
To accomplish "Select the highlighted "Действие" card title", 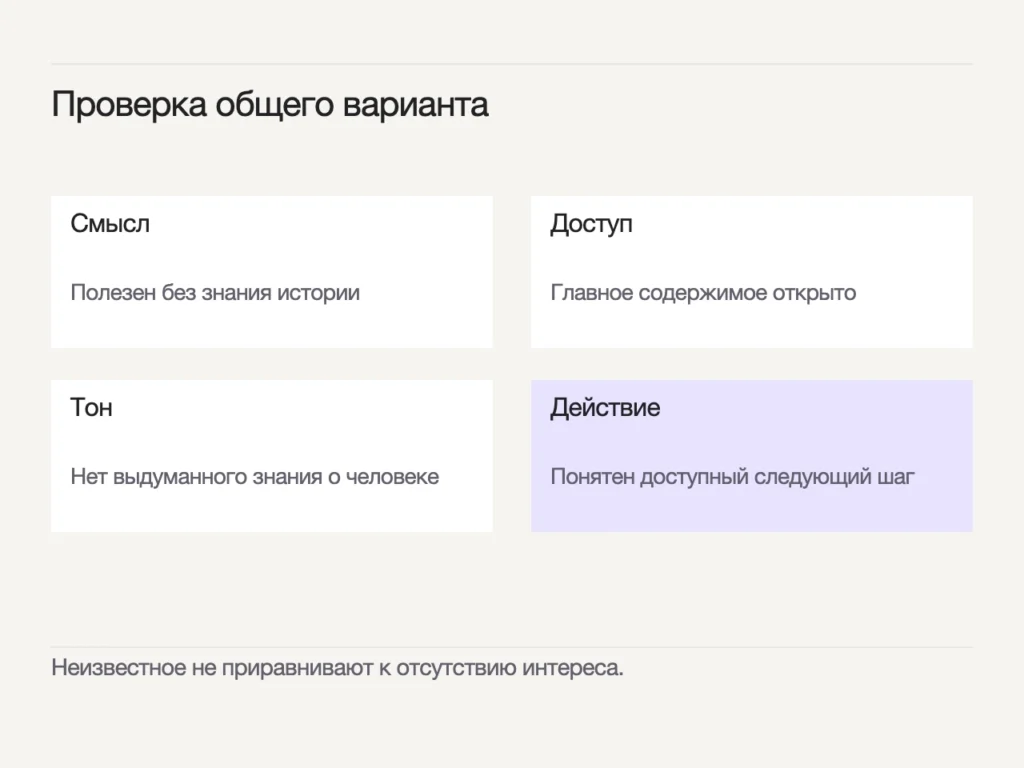I will coord(605,408).
